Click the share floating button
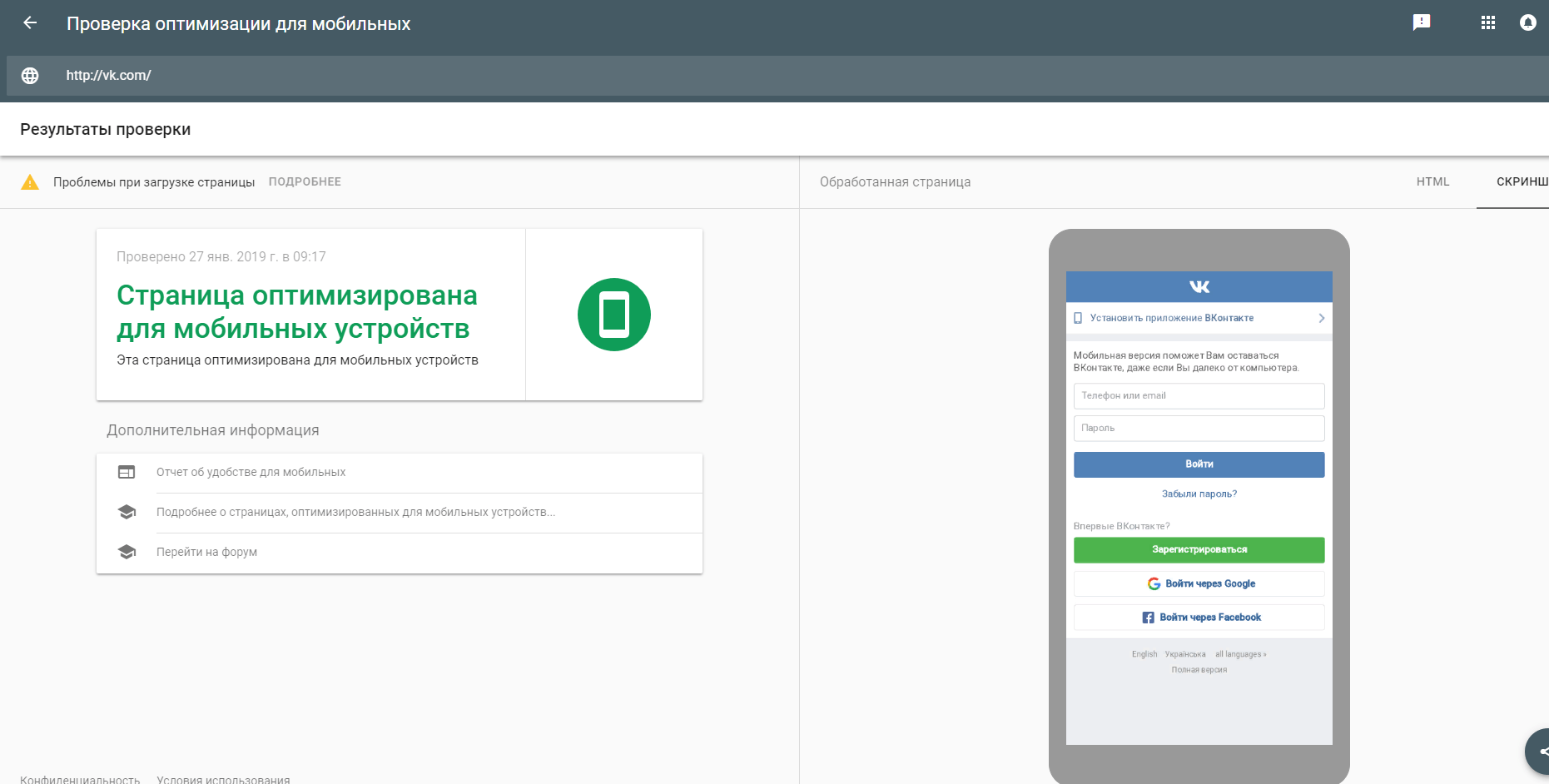This screenshot has height=784, width=1549. click(1540, 752)
